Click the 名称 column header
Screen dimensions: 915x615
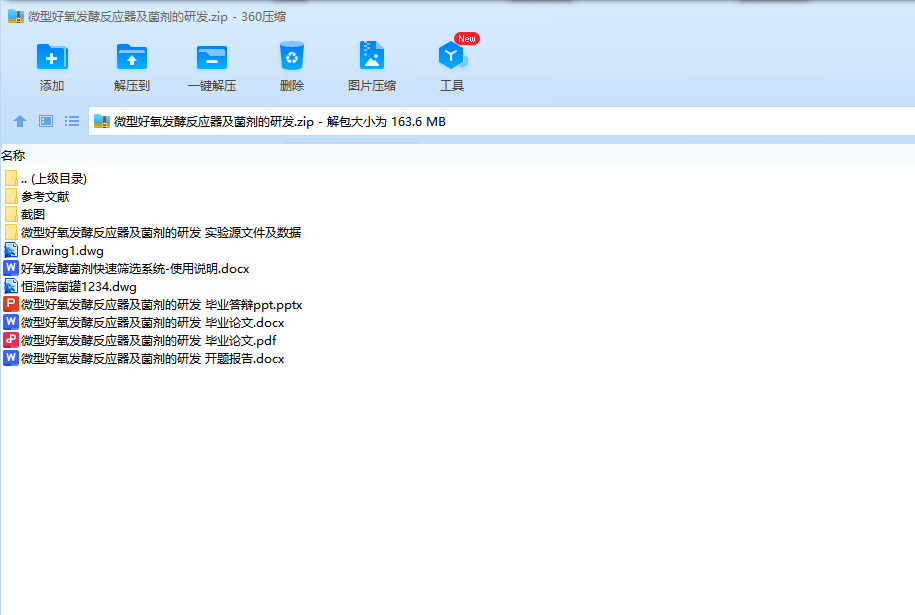tap(13, 156)
